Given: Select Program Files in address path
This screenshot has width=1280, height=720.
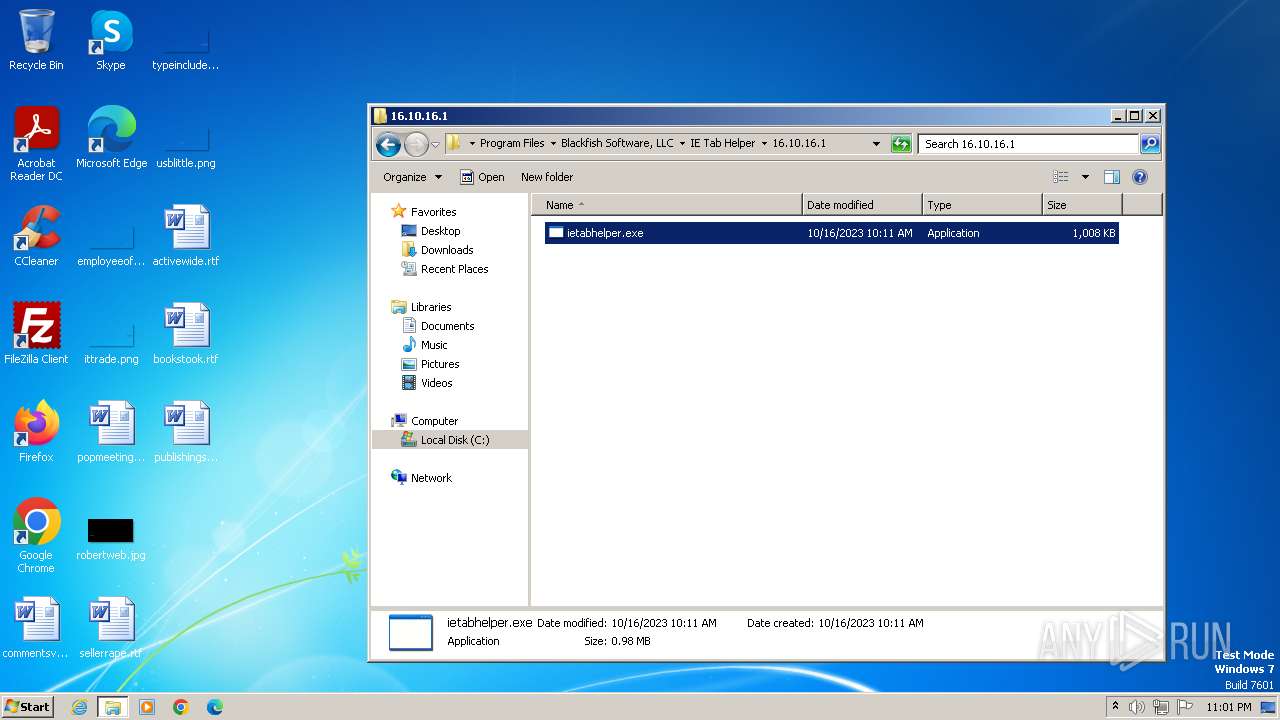Looking at the screenshot, I should (512, 144).
